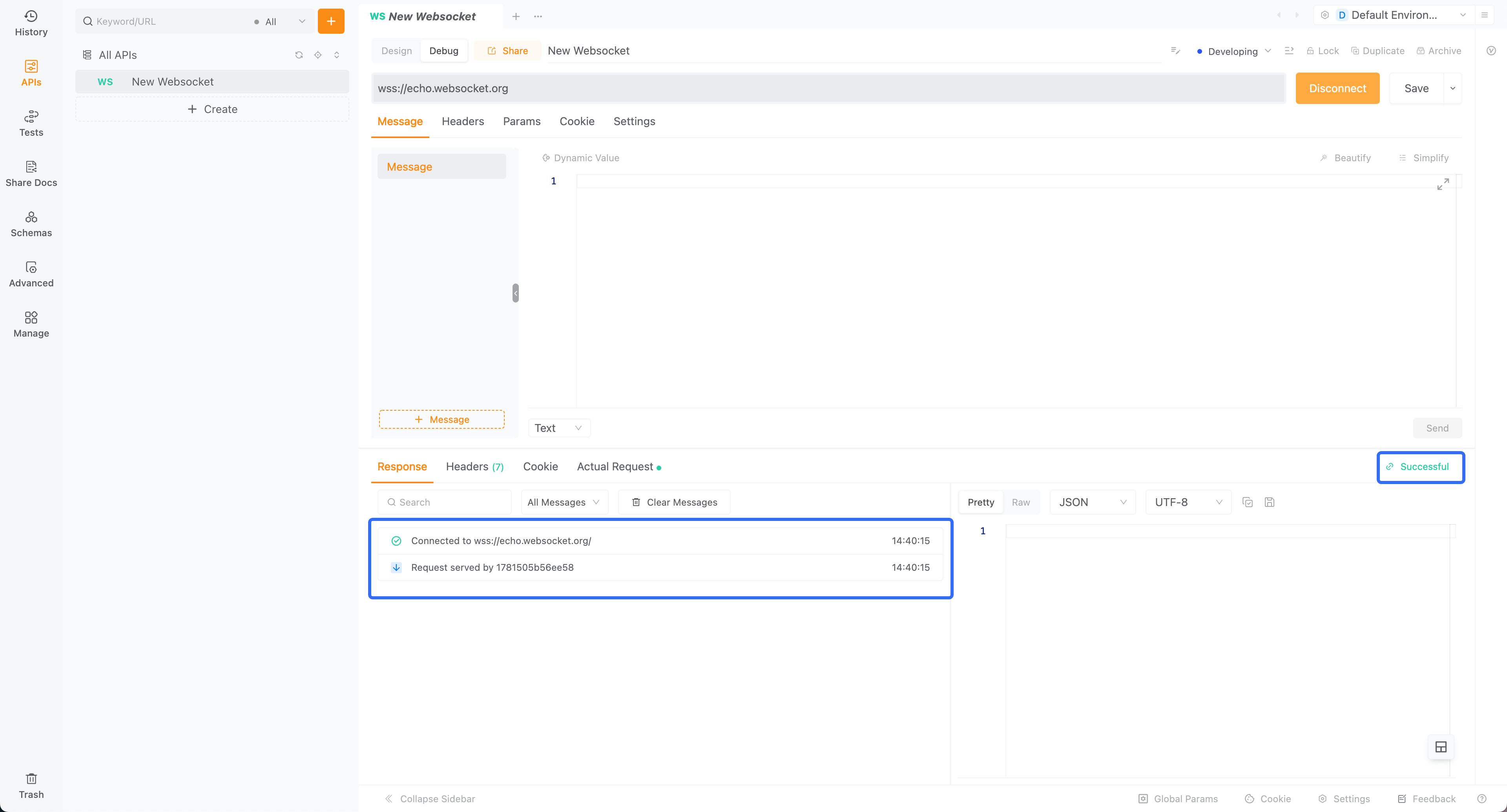The height and width of the screenshot is (812, 1507).
Task: Open Global Params in bottom bar
Action: 1178,799
